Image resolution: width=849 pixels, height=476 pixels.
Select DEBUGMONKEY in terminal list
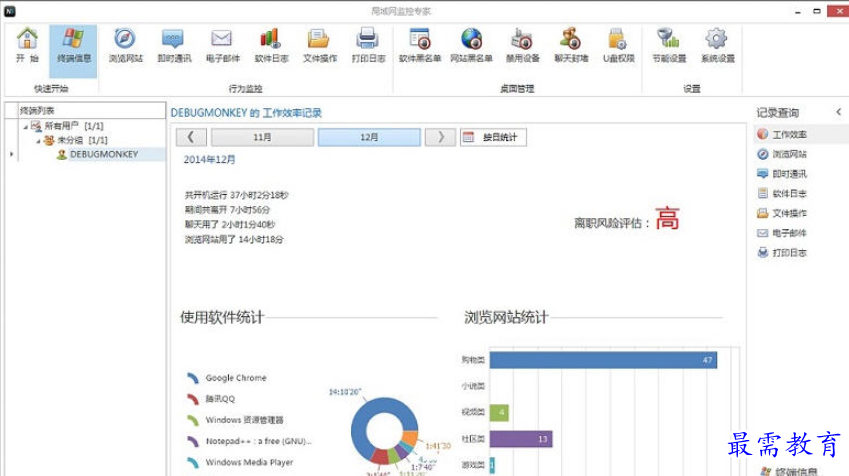(104, 154)
